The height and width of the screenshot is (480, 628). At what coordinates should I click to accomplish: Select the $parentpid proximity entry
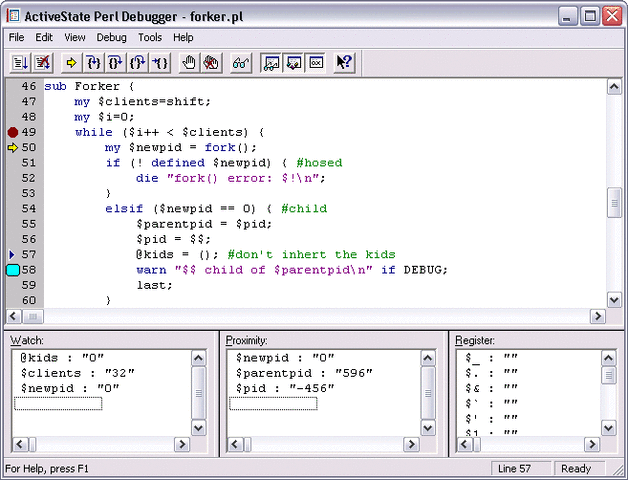click(x=304, y=373)
